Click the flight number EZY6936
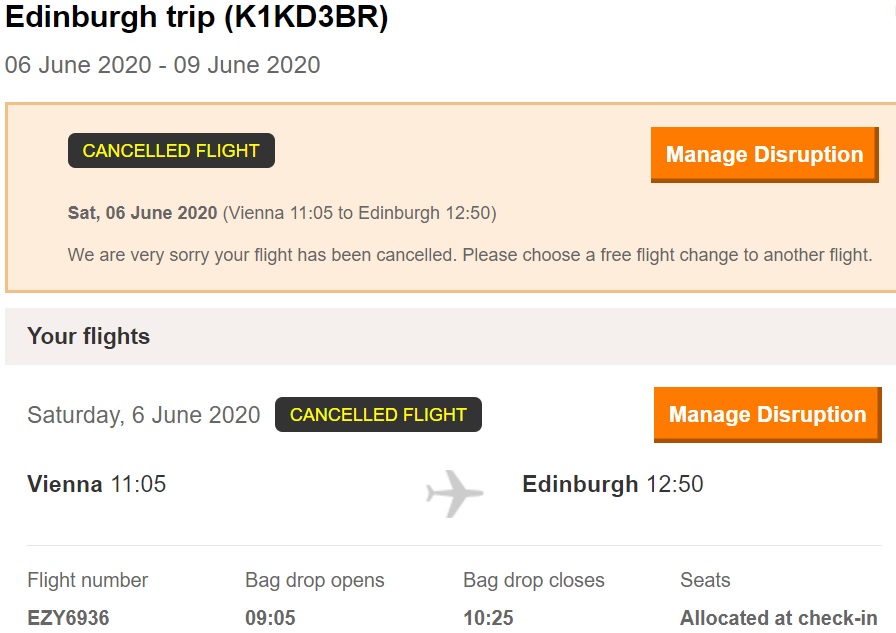The image size is (896, 633). coord(68,618)
